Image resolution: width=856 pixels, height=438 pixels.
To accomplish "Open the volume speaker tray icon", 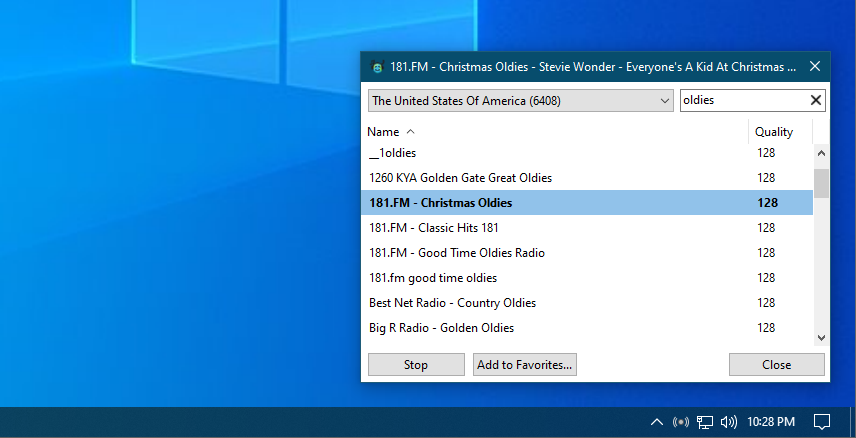I will 729,422.
